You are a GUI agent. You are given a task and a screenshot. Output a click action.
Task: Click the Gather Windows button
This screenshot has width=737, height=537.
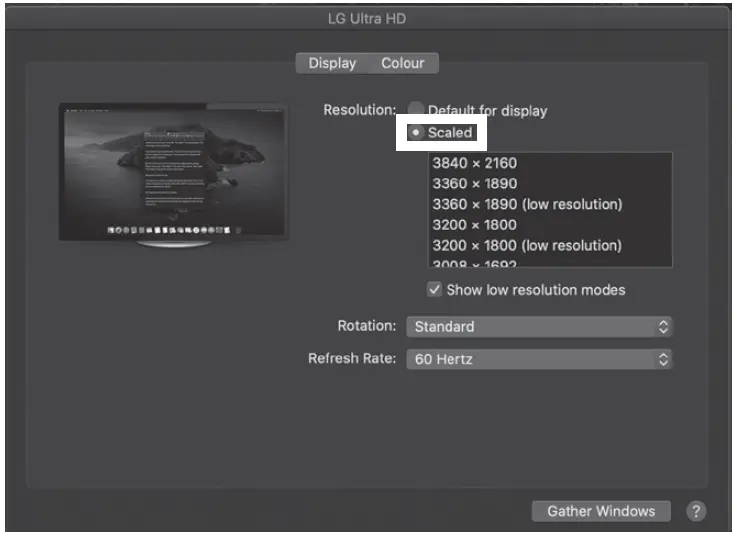[x=601, y=511]
